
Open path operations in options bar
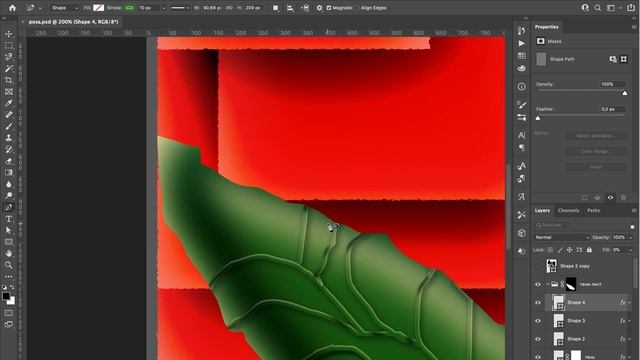(x=276, y=8)
